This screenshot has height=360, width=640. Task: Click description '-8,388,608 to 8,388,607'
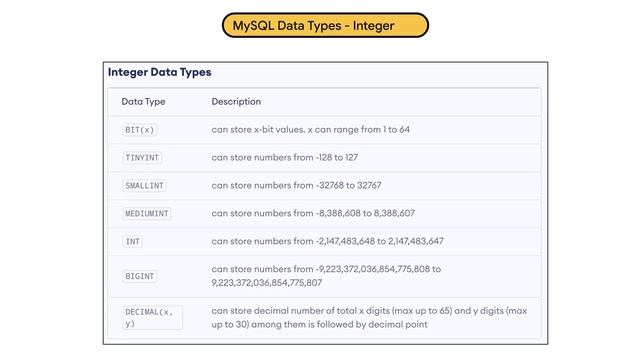coord(365,213)
